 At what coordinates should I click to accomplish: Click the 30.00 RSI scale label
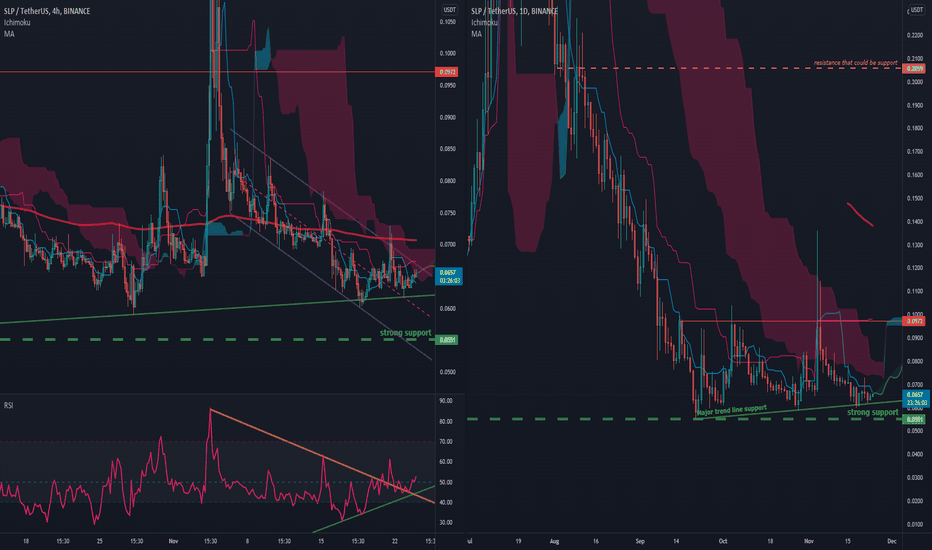pos(446,523)
